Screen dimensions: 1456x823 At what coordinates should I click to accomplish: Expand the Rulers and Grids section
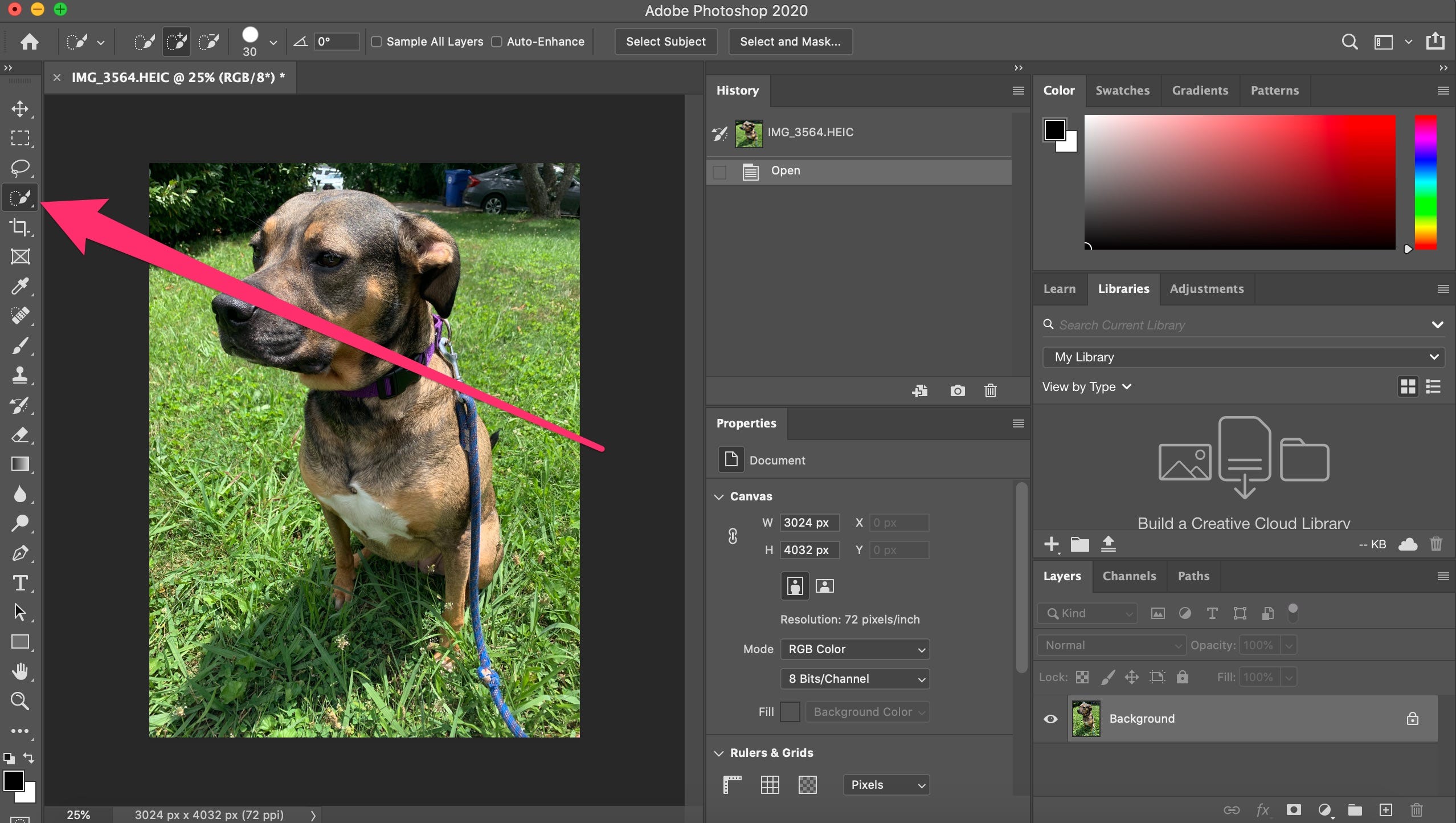click(x=720, y=752)
